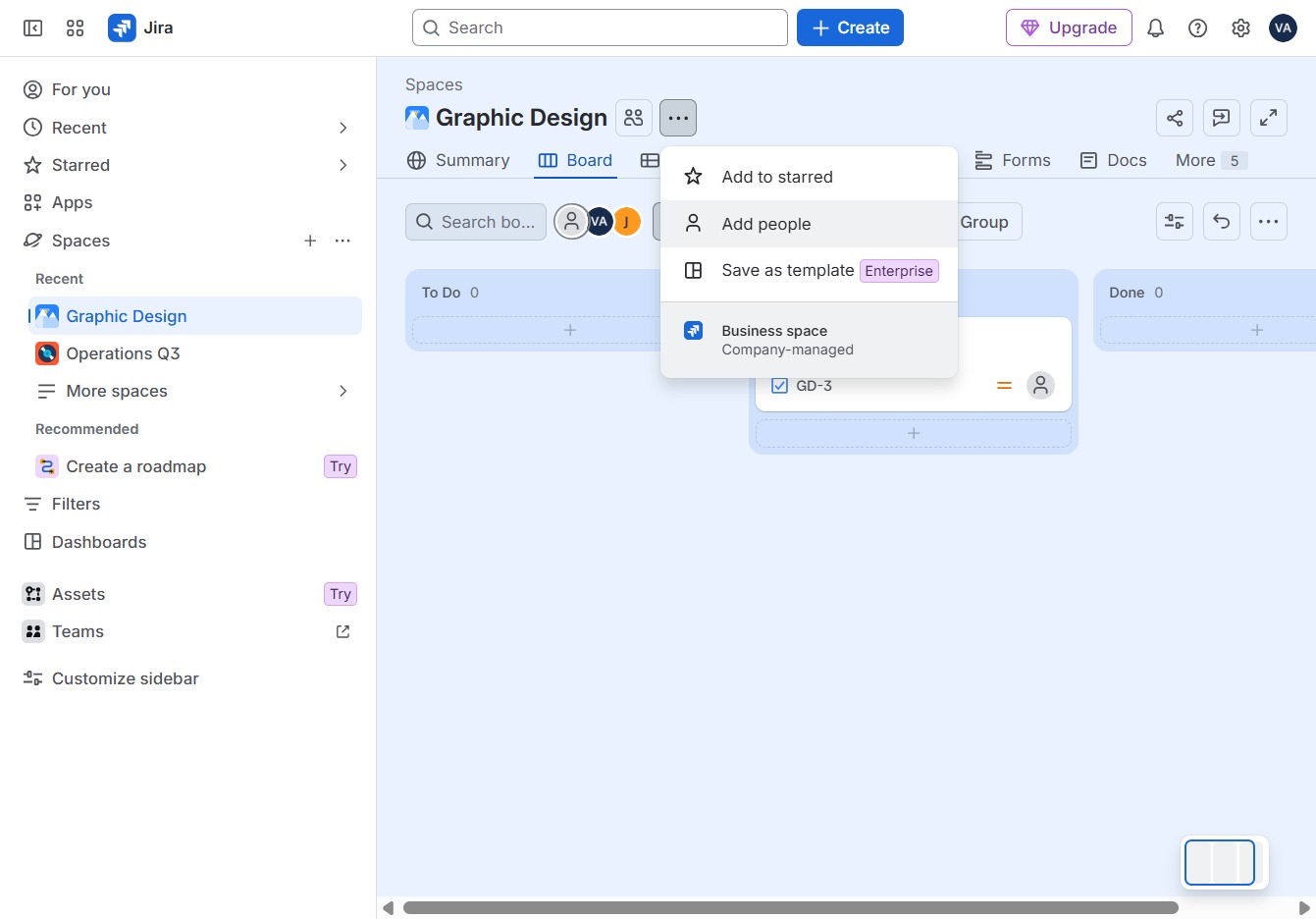This screenshot has width=1316, height=919.
Task: Open the GD-3 assignee avatar
Action: 1040,386
